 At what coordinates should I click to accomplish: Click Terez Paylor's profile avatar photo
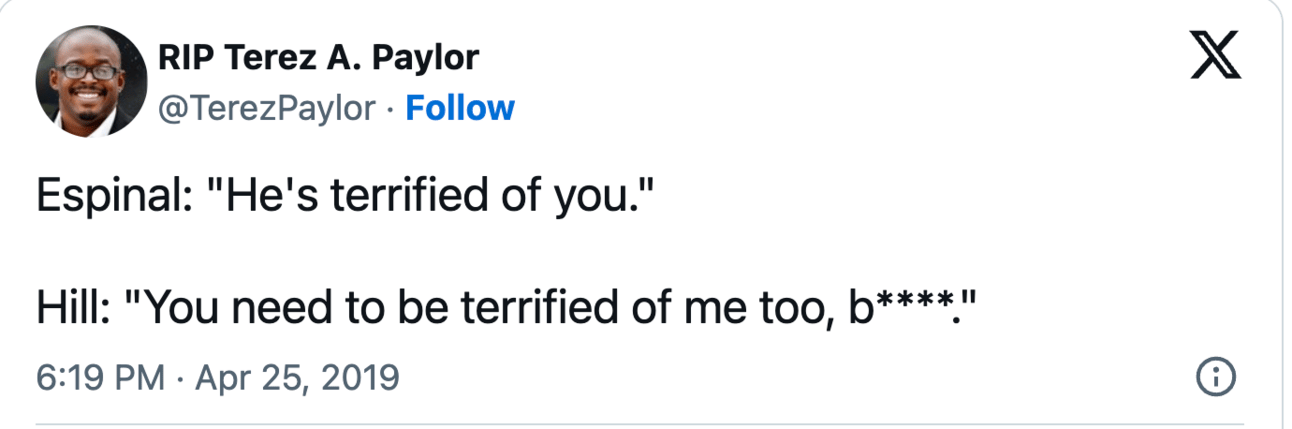[x=91, y=81]
